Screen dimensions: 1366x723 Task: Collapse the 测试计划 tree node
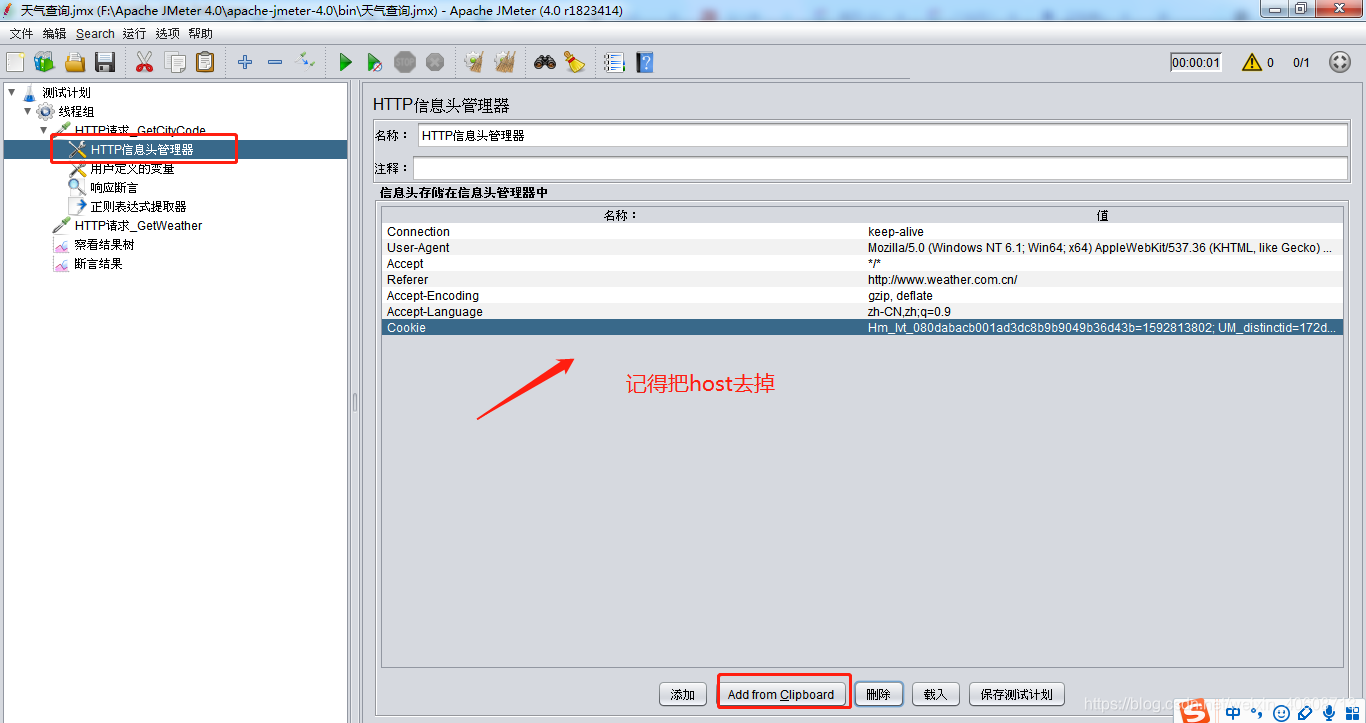[x=11, y=92]
